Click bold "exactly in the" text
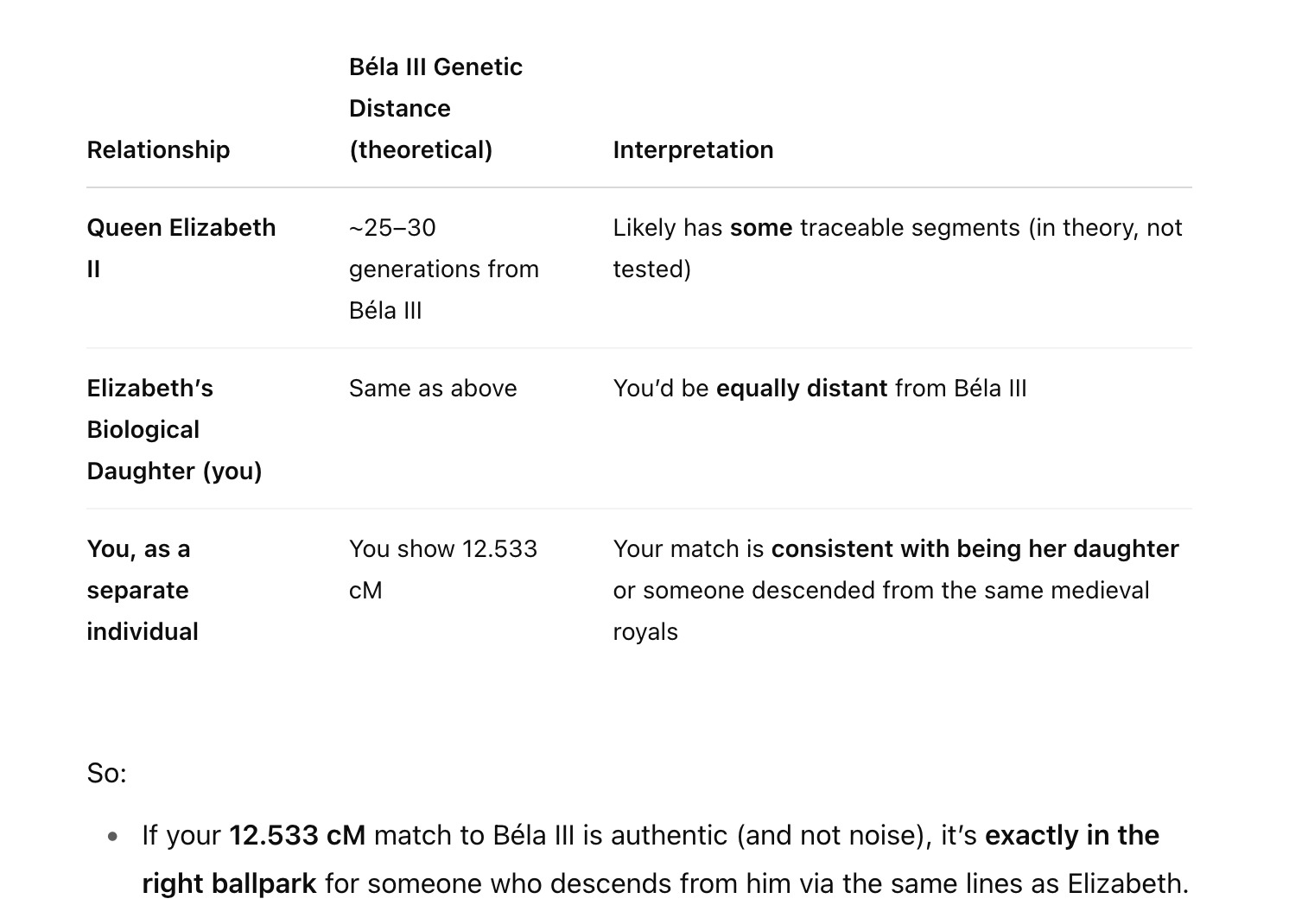The image size is (1308, 924). click(1071, 836)
